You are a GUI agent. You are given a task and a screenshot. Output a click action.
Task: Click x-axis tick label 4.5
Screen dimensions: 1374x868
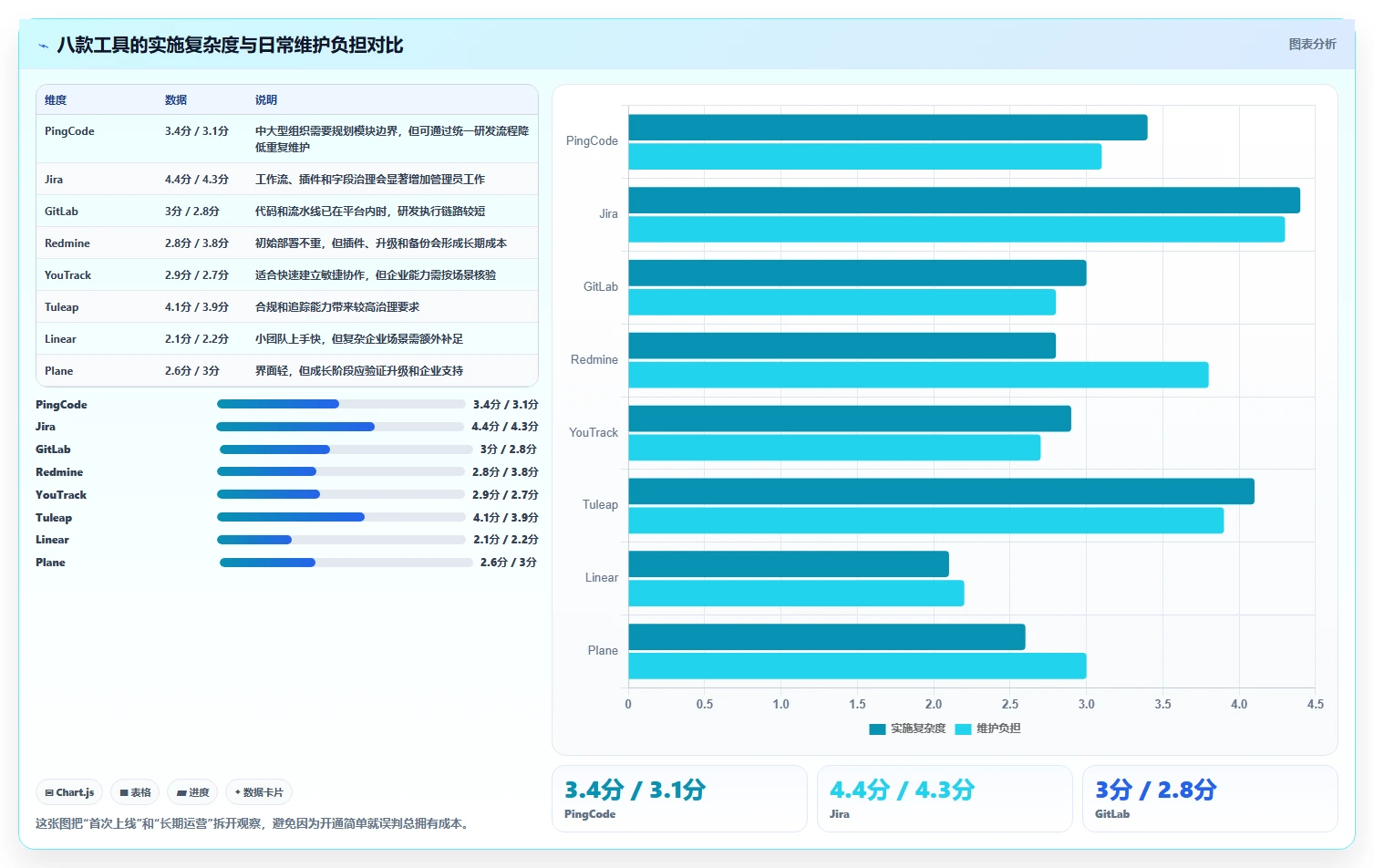click(1315, 704)
